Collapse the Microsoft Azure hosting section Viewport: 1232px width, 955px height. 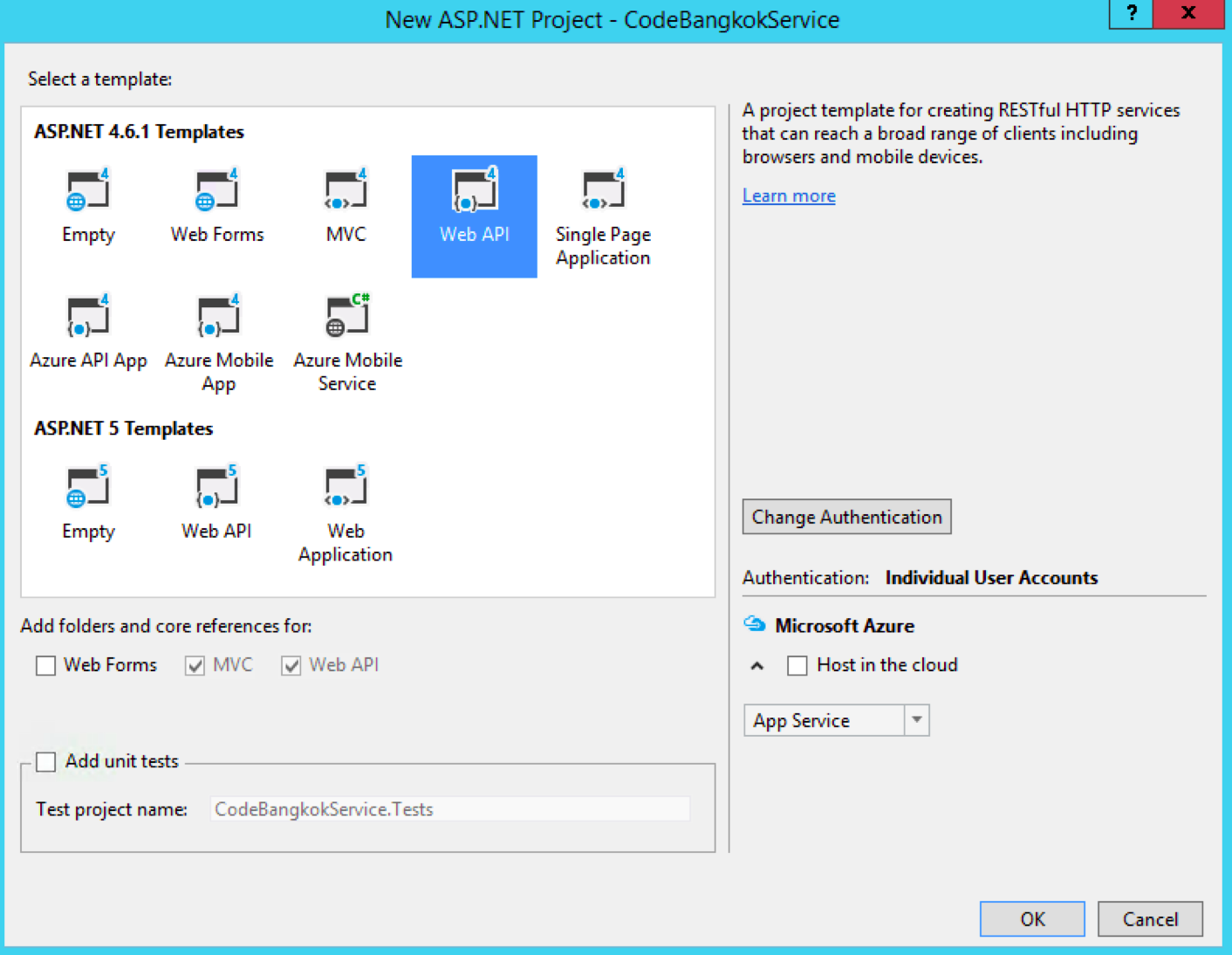pos(756,665)
